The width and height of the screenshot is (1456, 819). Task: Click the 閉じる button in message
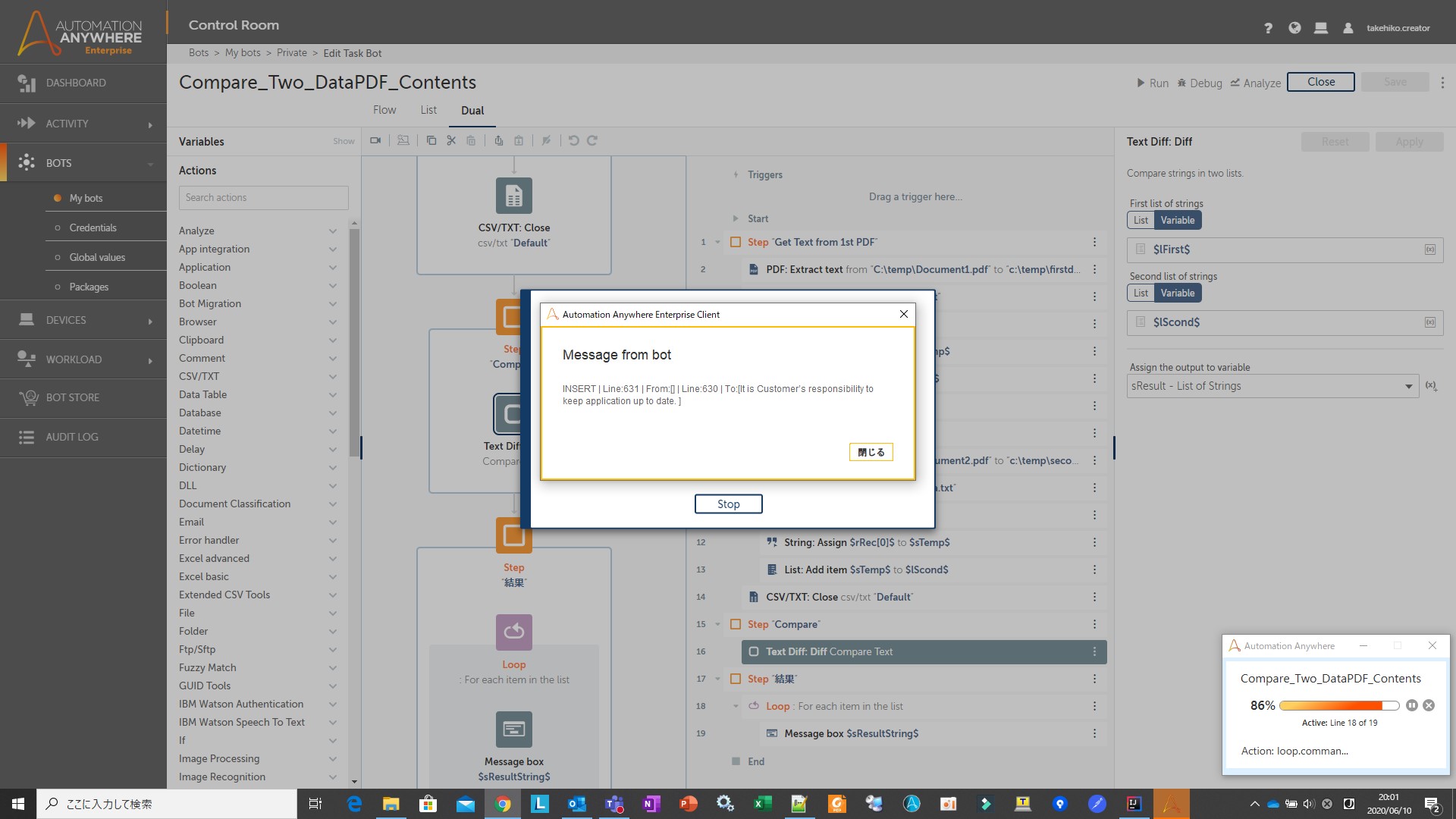871,452
